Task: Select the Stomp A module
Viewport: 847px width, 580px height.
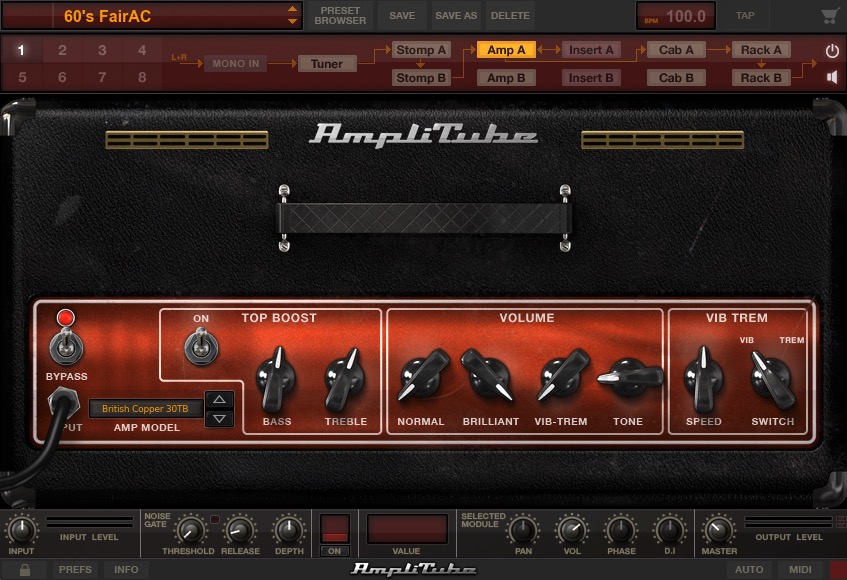Action: point(421,50)
